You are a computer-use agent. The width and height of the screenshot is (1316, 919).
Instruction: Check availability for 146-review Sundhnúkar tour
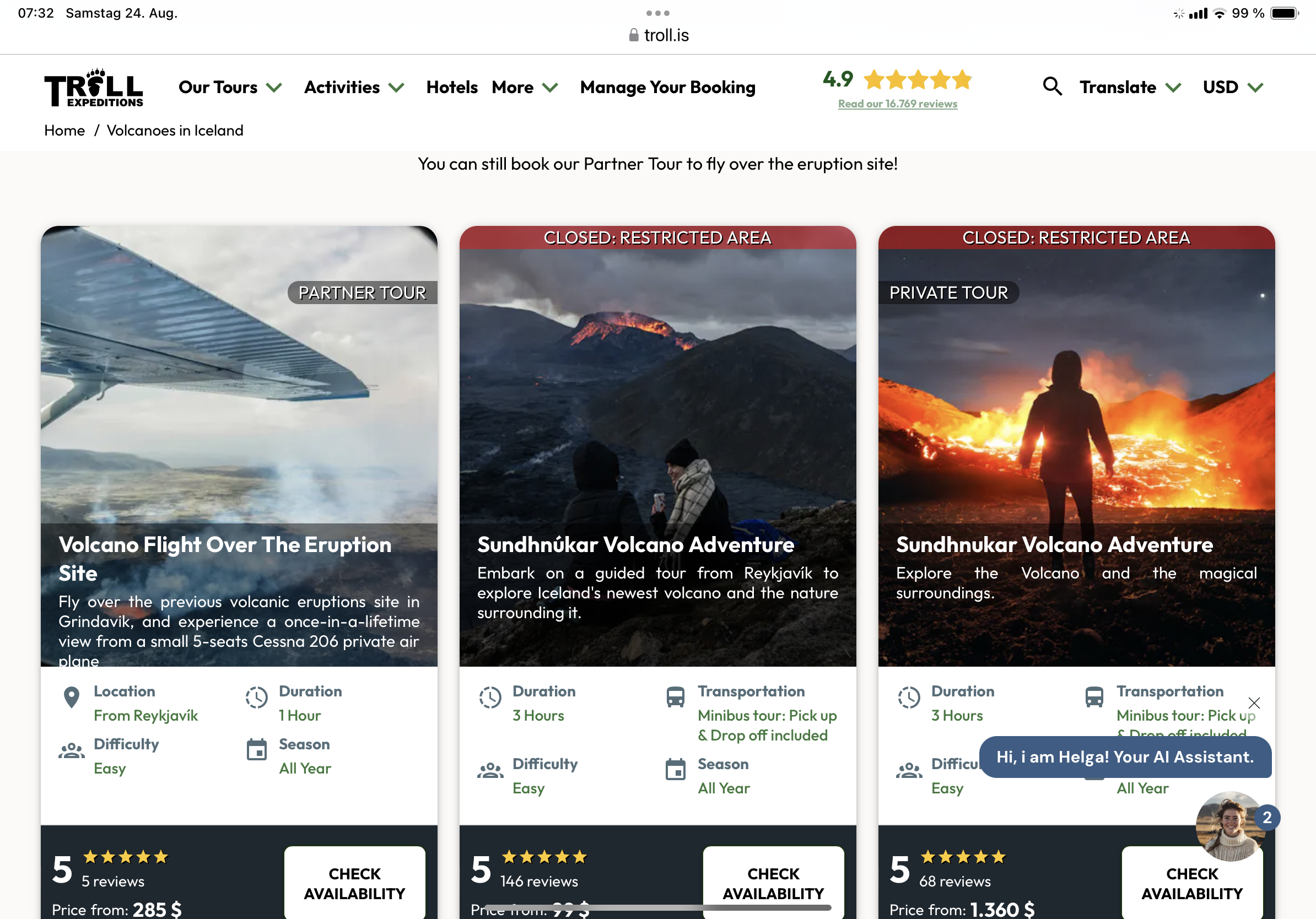(773, 883)
